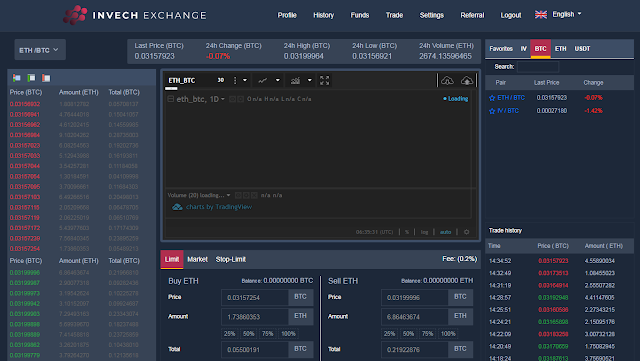
Task: Switch to Stop-Limit order tab
Action: pos(231,259)
